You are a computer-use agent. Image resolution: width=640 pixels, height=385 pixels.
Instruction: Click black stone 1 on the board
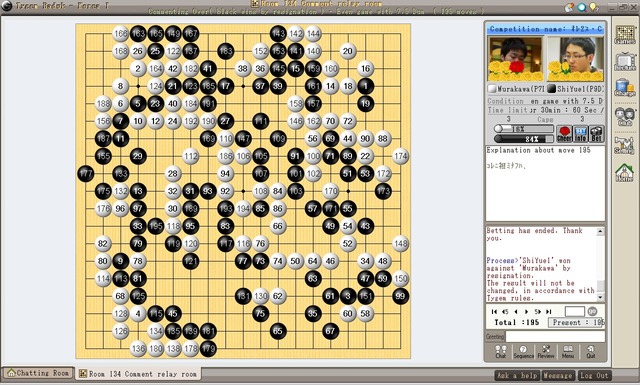[365, 86]
